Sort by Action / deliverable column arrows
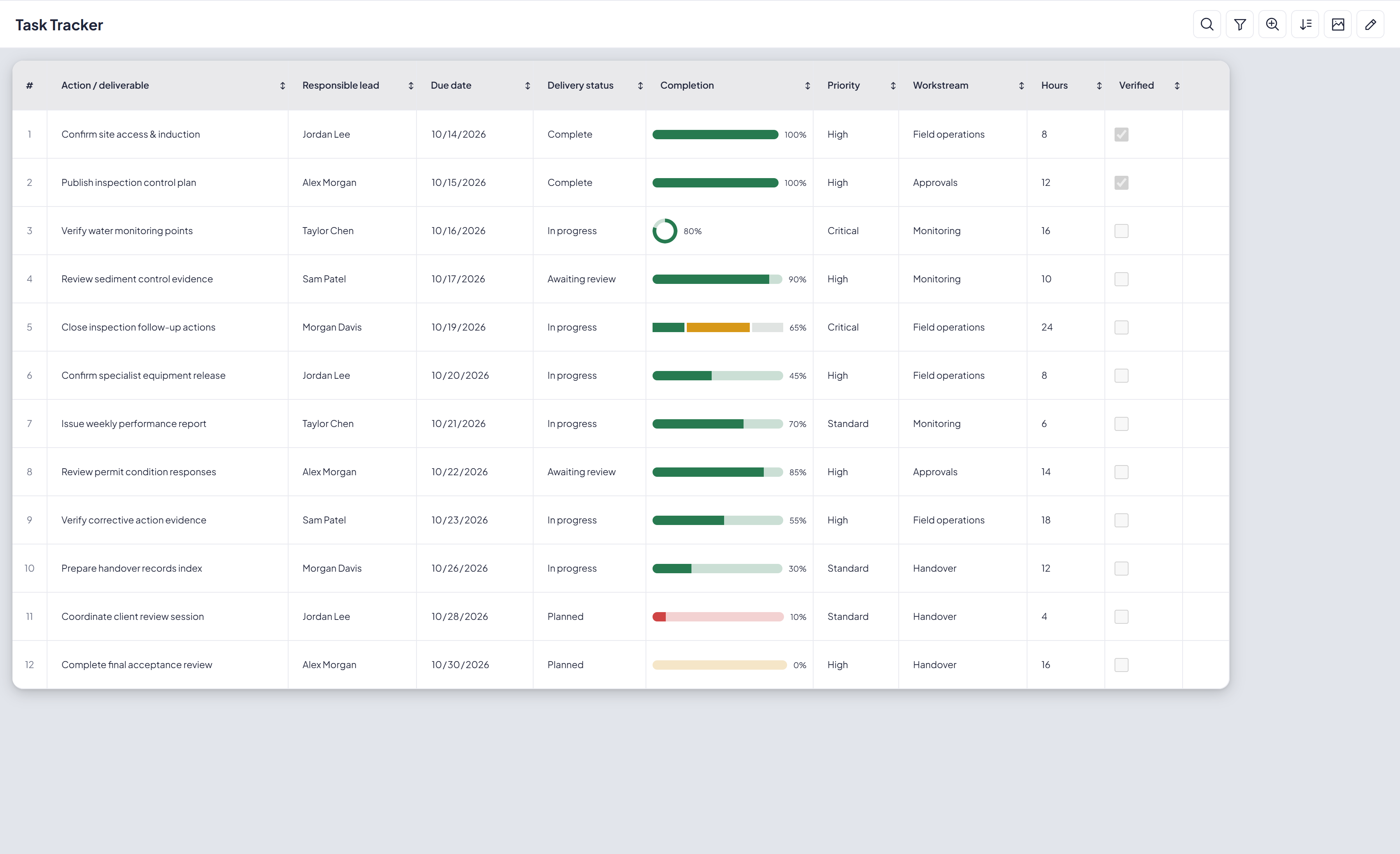 [x=282, y=86]
